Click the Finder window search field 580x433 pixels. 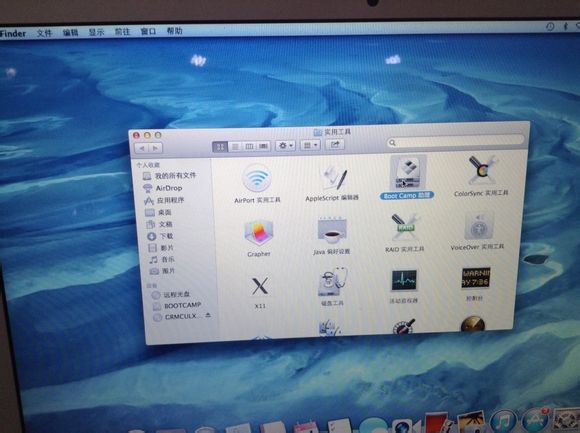[x=456, y=142]
